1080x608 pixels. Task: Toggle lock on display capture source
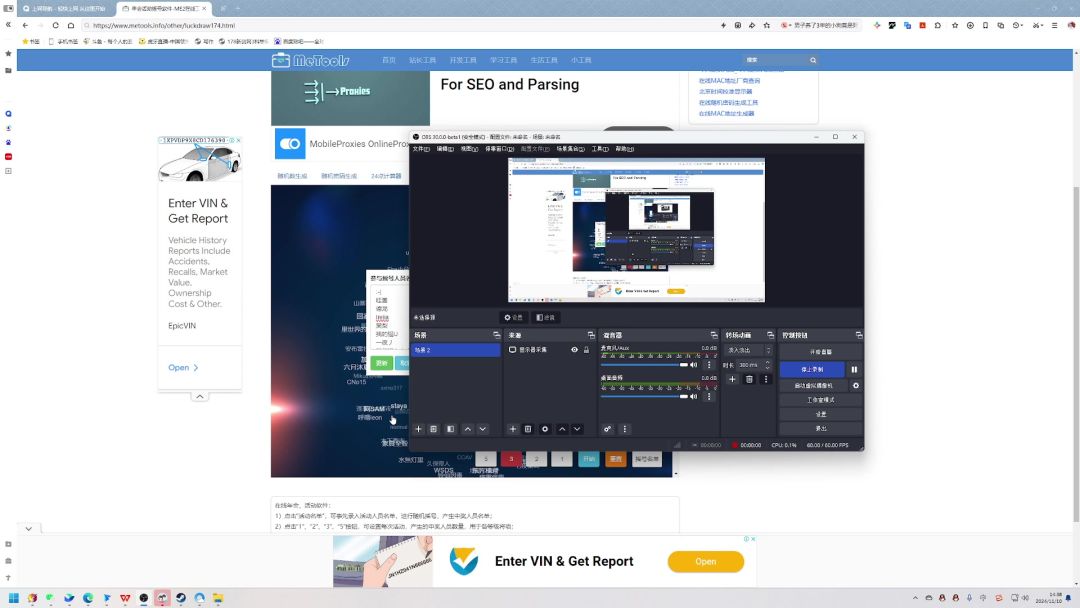[586, 350]
